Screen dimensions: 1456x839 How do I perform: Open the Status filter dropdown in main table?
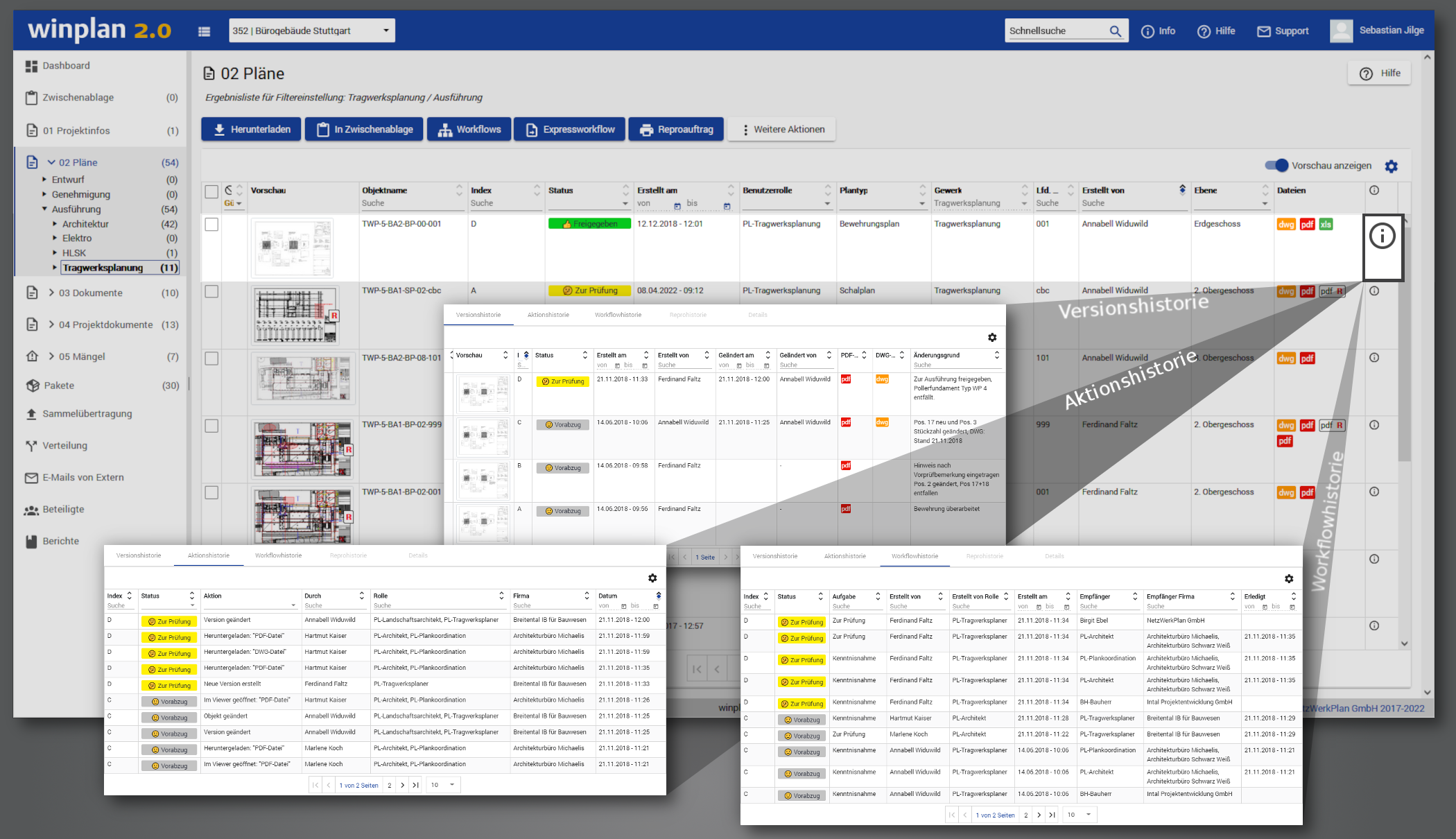pyautogui.click(x=625, y=204)
